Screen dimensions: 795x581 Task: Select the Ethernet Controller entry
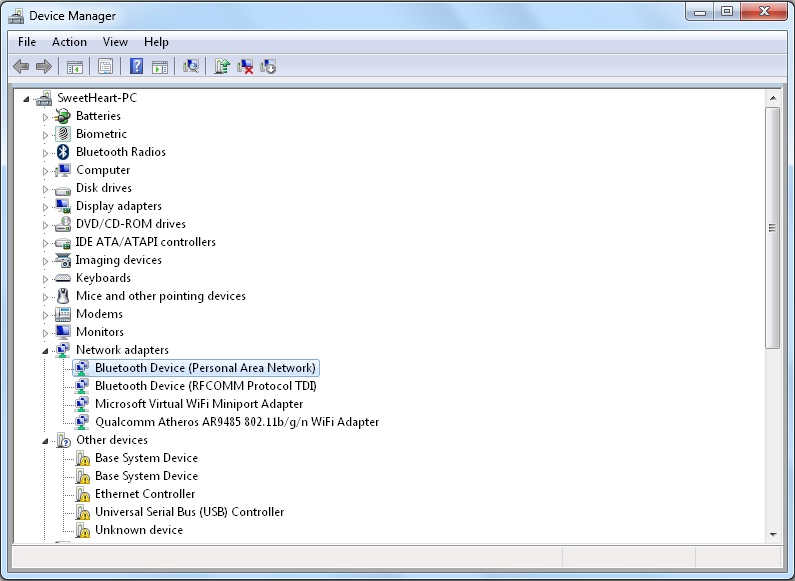tap(145, 494)
